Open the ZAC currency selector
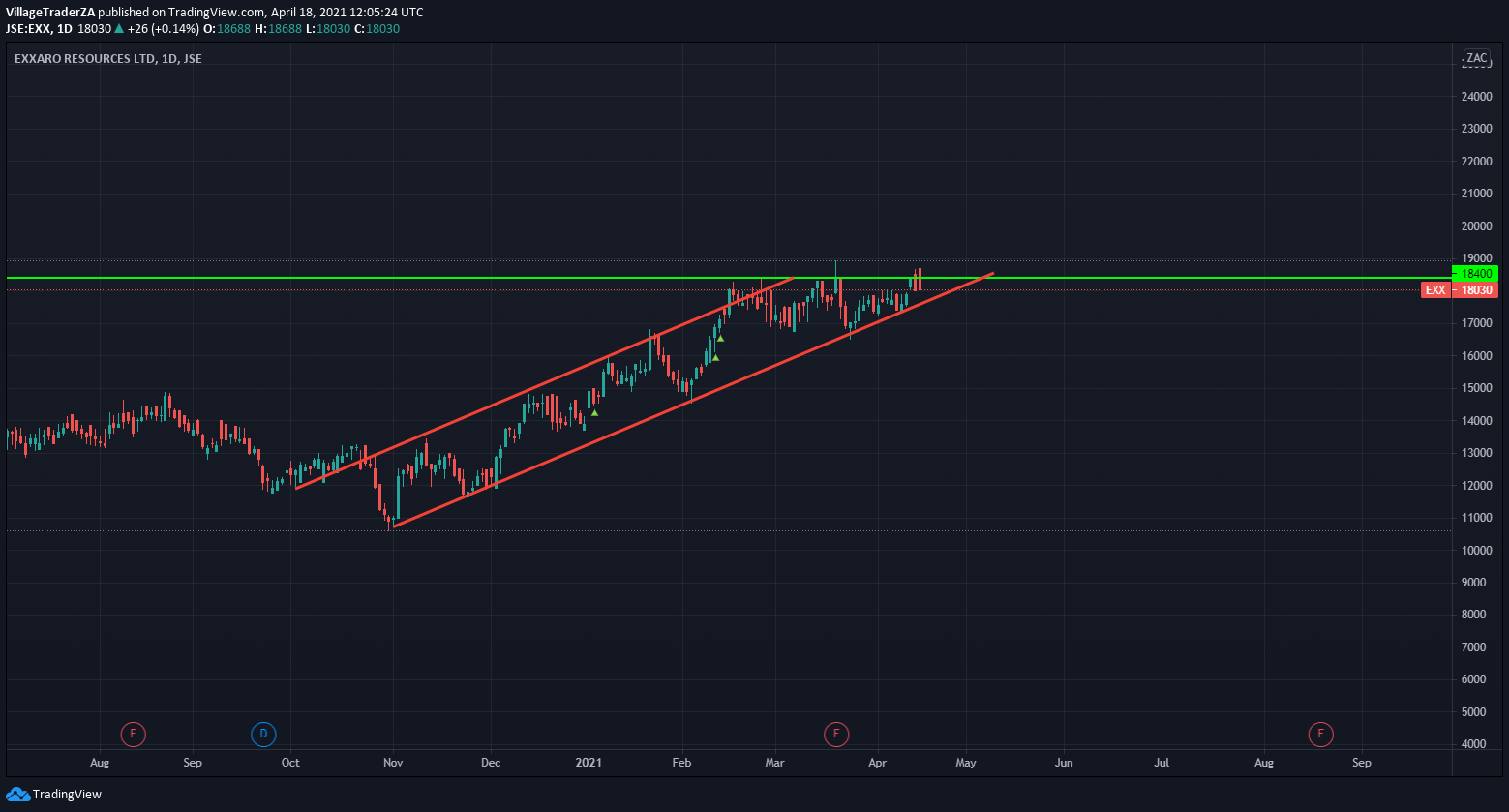Screen dimensions: 1509x812 [x=1476, y=58]
